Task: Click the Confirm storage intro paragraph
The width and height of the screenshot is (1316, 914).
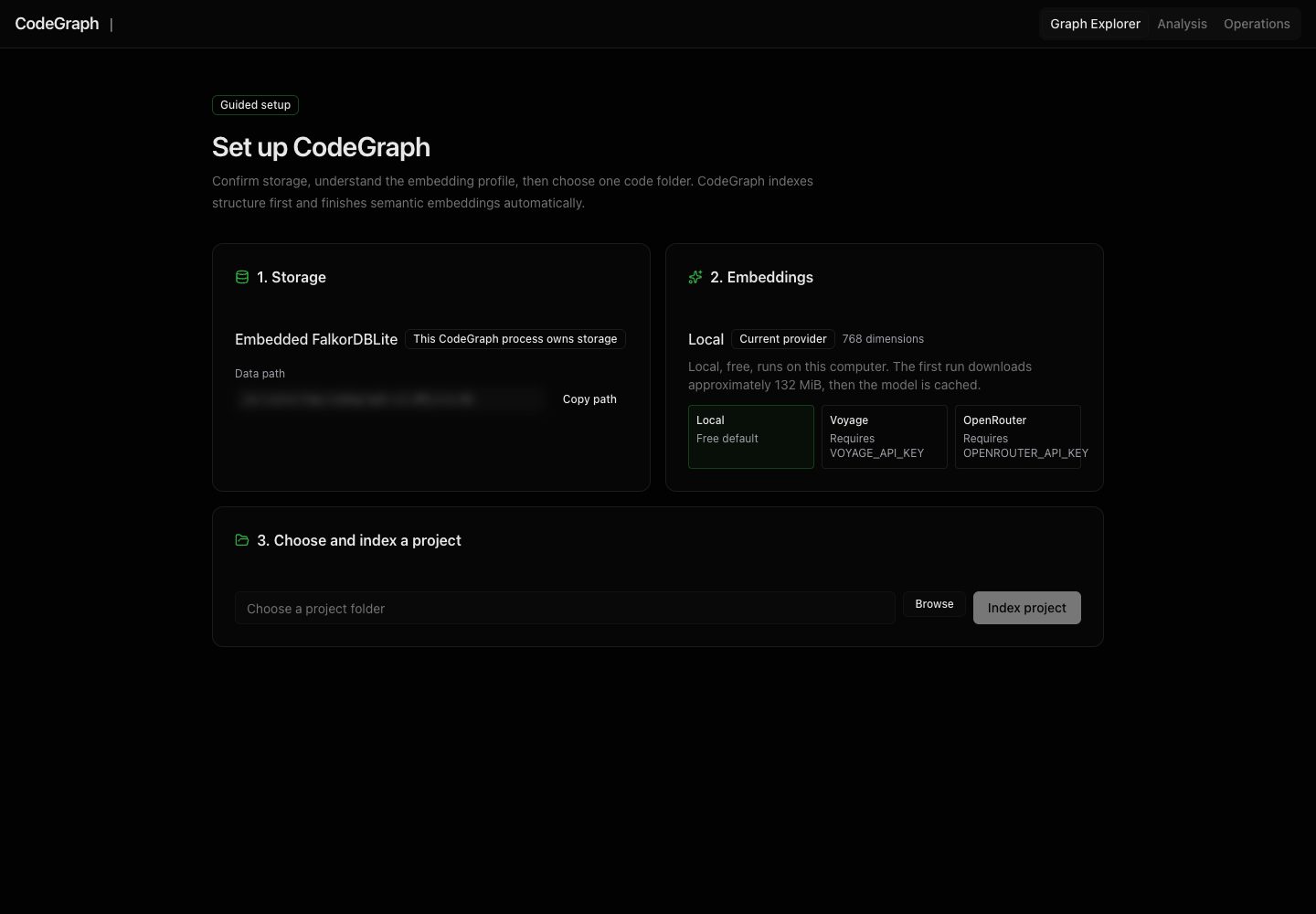Action: (x=513, y=192)
